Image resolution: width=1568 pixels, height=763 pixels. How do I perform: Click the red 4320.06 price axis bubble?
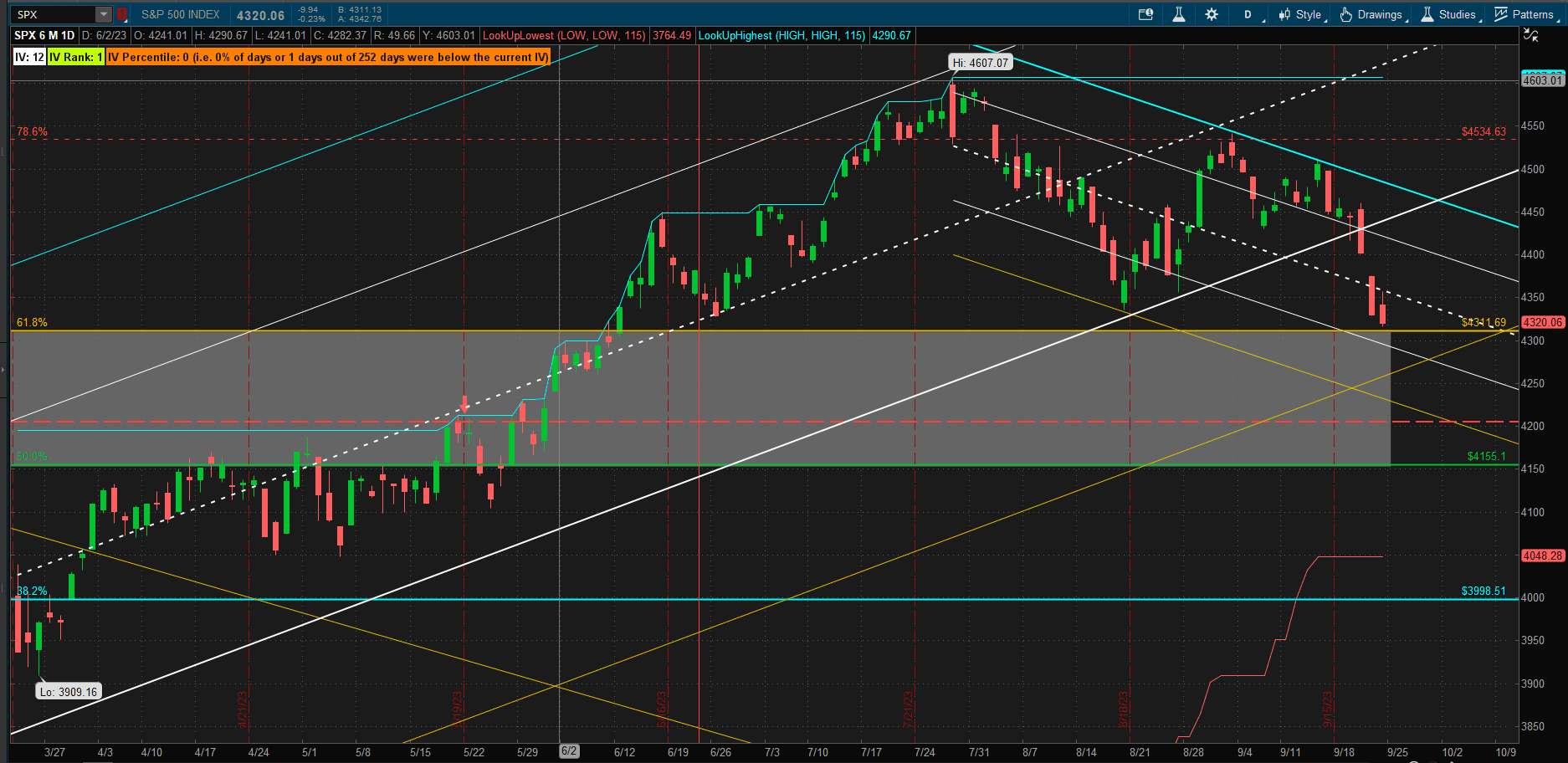(1543, 322)
